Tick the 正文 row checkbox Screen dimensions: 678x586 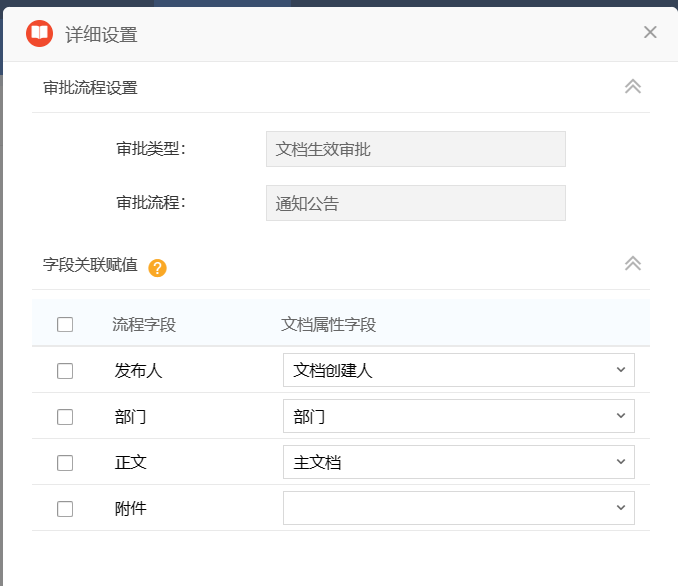click(x=65, y=463)
